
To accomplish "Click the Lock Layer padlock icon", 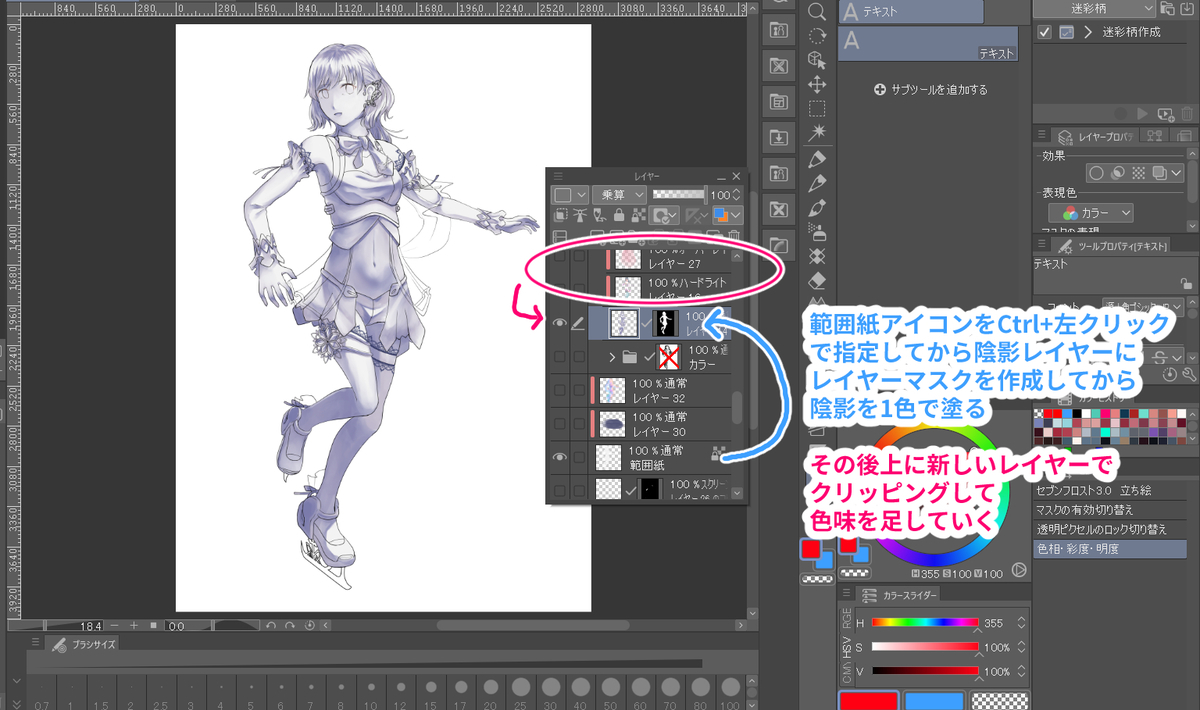I will [620, 215].
